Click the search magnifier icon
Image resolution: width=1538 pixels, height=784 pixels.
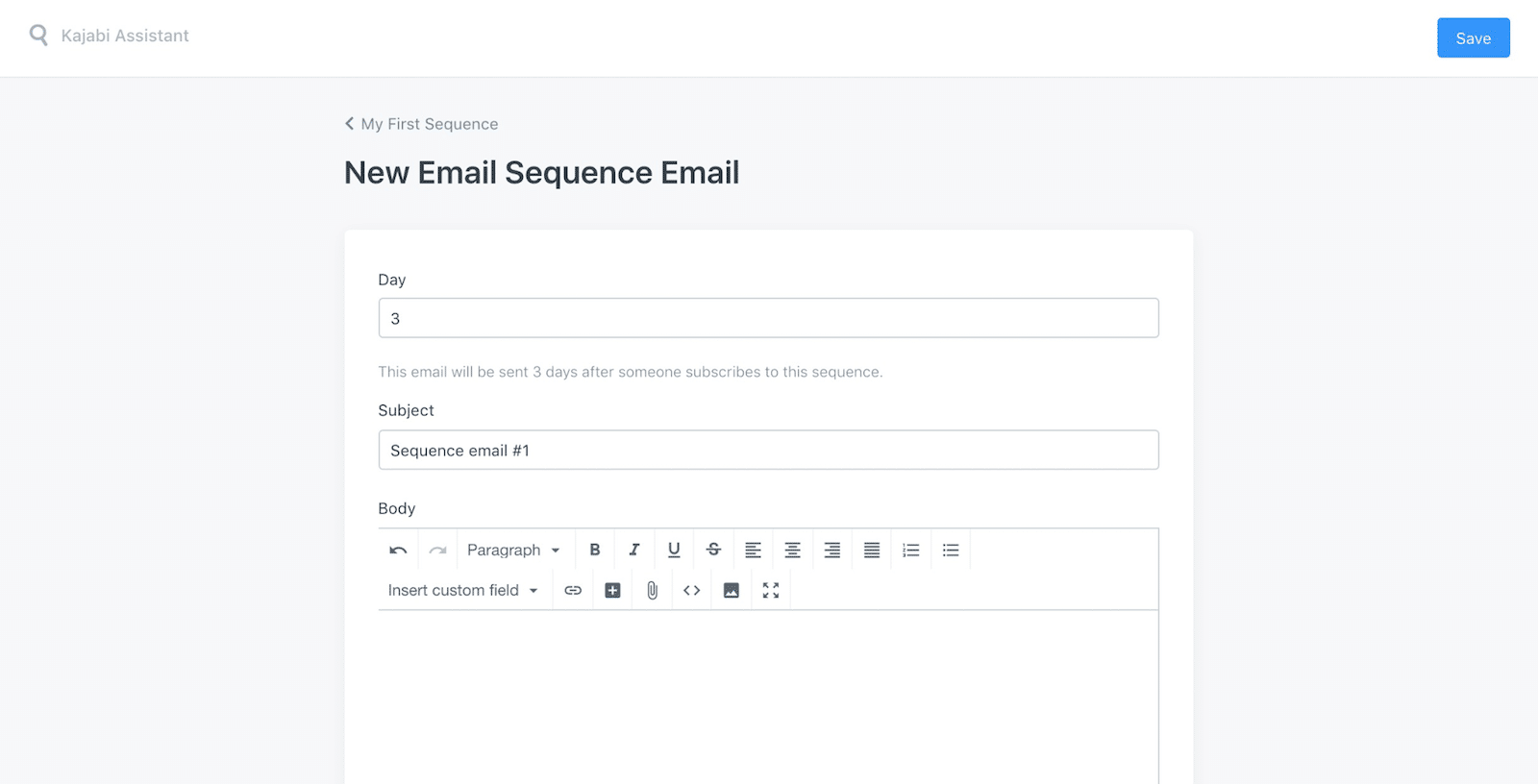pos(38,36)
